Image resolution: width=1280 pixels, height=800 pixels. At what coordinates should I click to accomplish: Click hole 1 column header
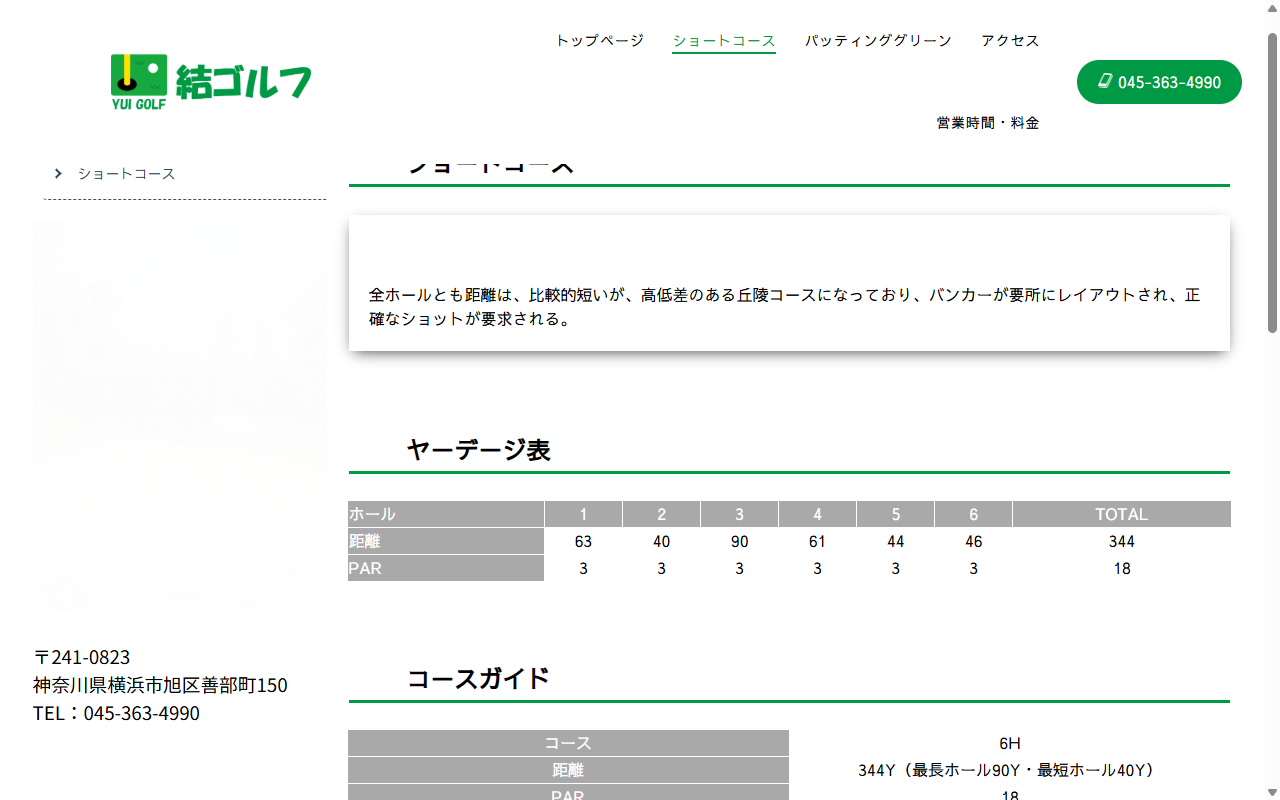584,514
